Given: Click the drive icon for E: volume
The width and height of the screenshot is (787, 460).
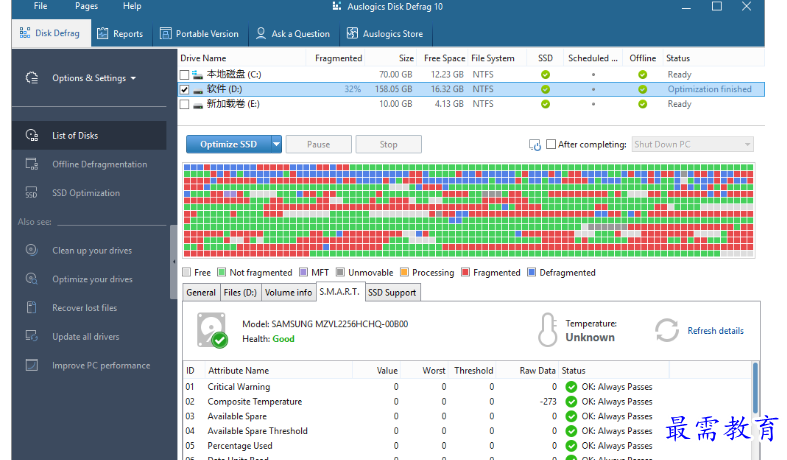Looking at the screenshot, I should click(x=198, y=104).
